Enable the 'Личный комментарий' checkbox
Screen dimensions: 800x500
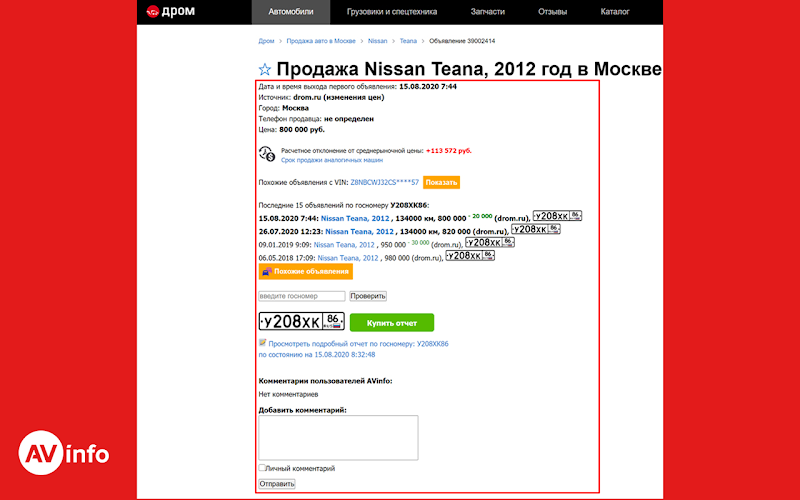click(262, 467)
